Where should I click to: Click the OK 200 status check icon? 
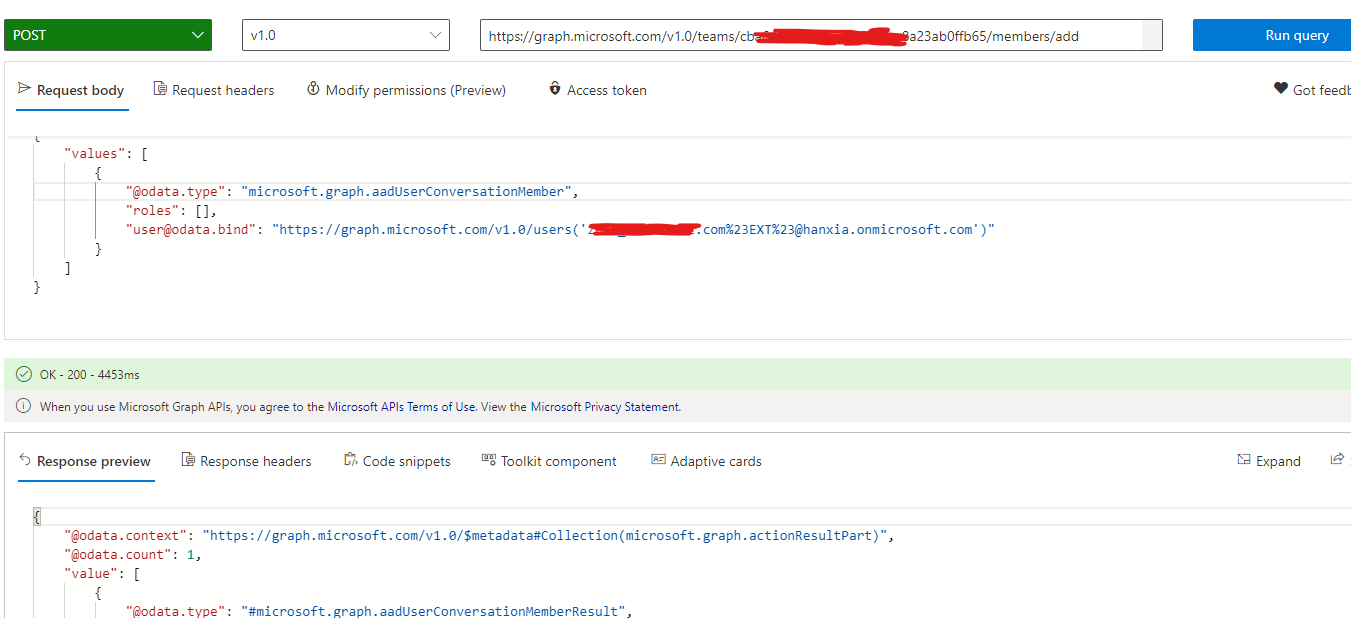pyautogui.click(x=25, y=374)
